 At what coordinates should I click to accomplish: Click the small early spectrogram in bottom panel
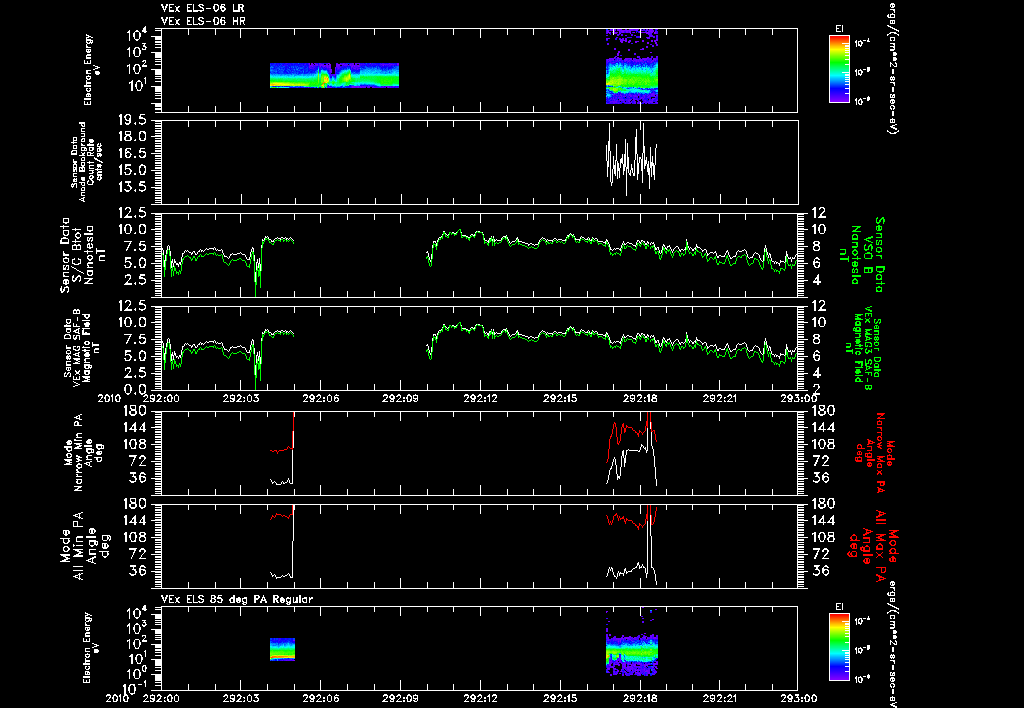pos(282,649)
